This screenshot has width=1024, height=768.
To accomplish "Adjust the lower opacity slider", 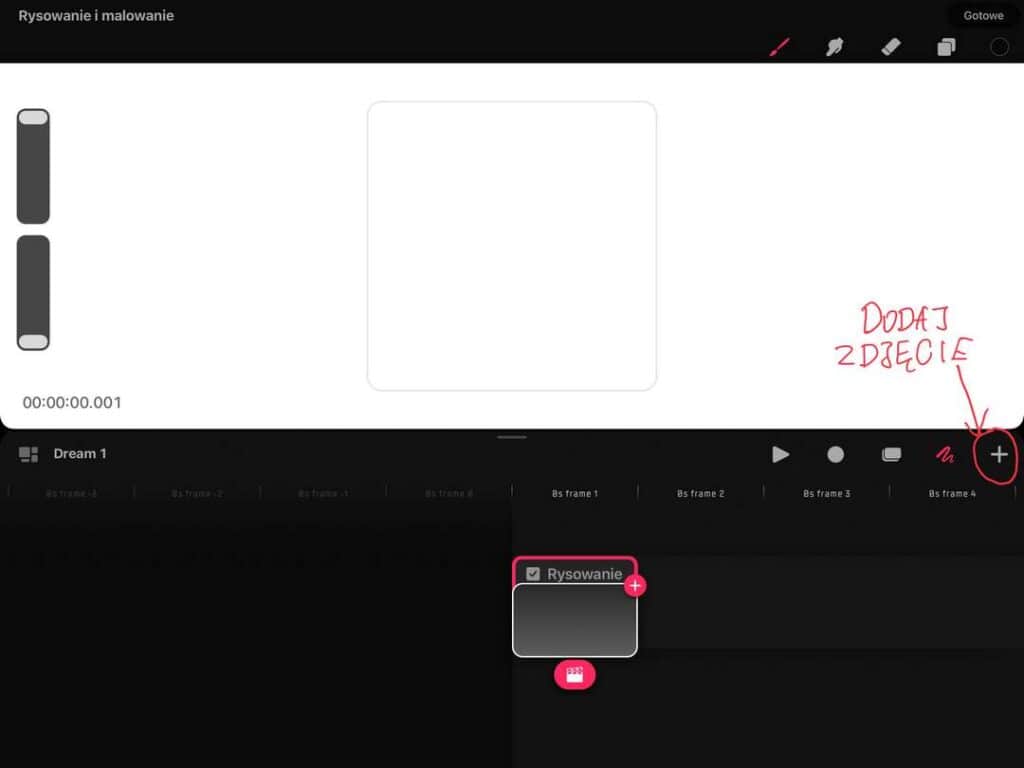I will pos(33,293).
